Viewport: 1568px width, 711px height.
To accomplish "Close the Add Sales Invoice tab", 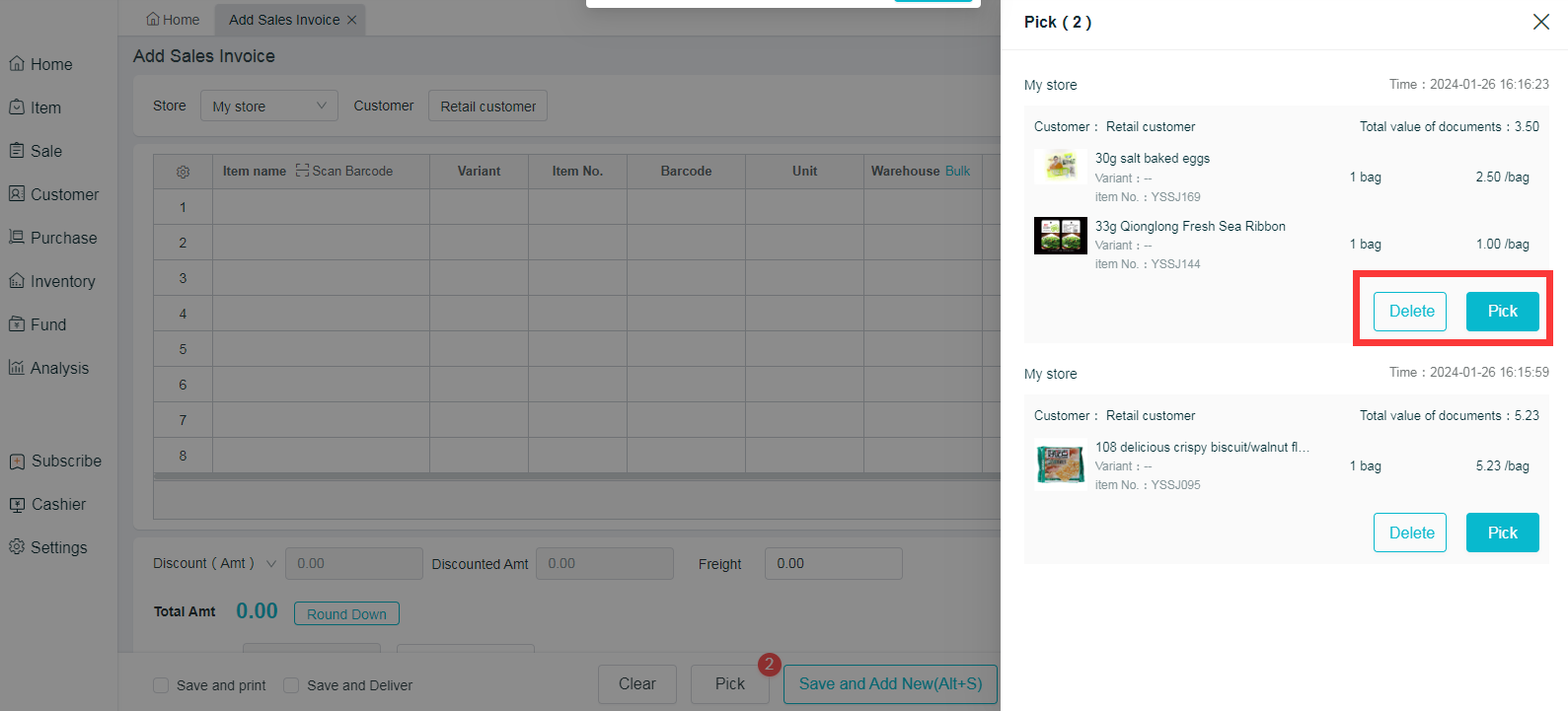I will [352, 20].
